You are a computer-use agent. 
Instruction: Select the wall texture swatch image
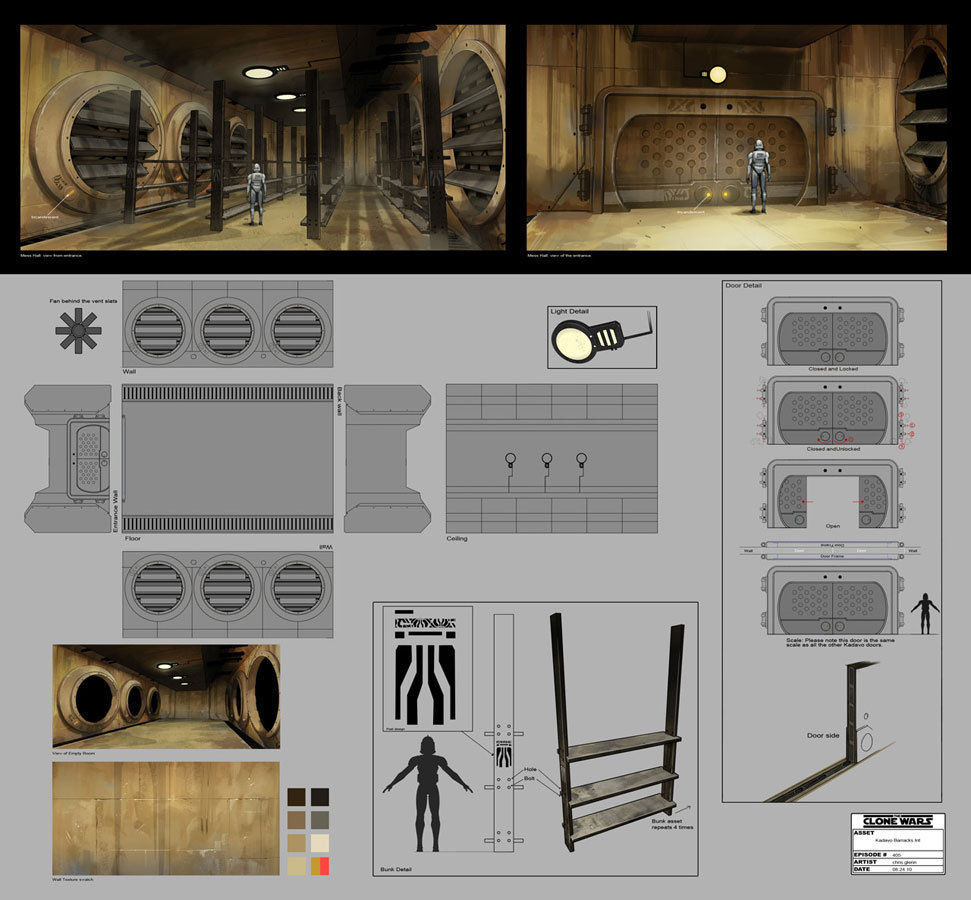[166, 818]
